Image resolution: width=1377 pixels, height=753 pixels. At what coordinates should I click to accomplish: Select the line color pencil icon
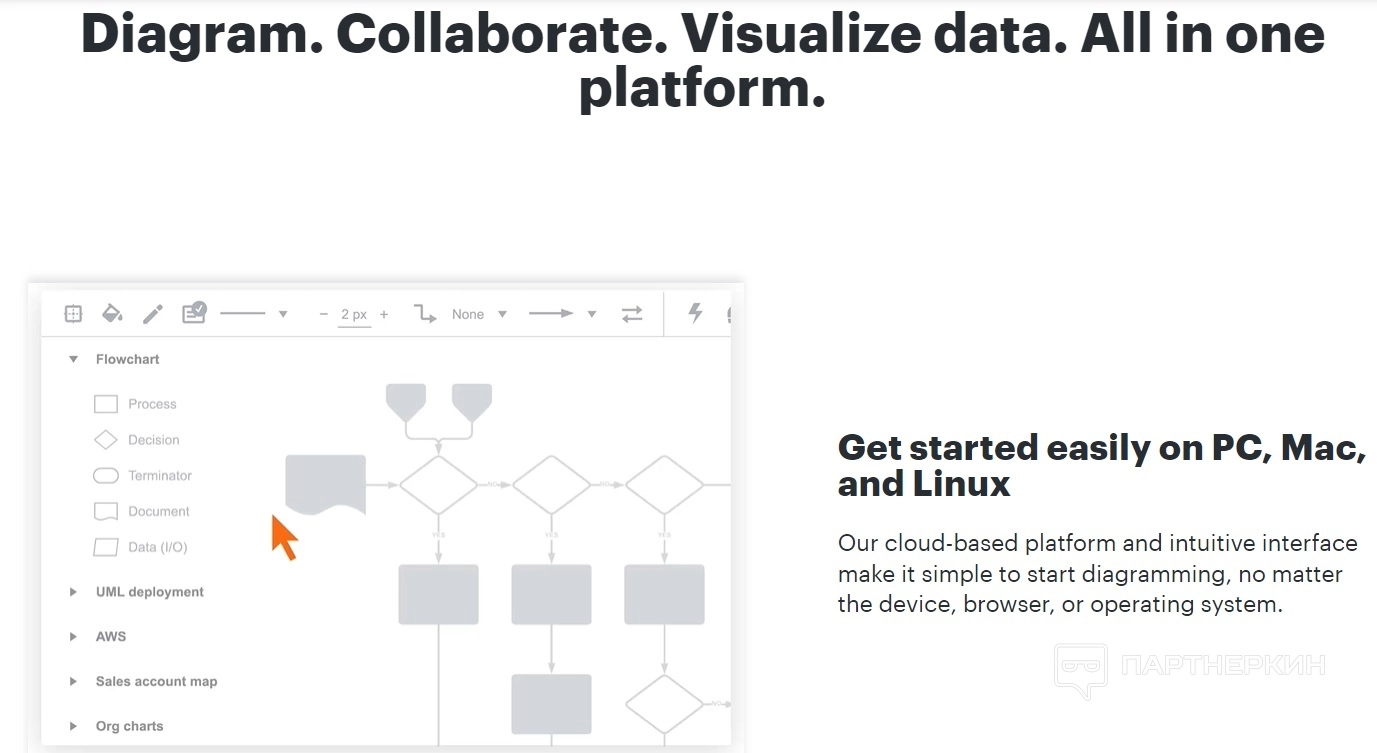[x=152, y=314]
